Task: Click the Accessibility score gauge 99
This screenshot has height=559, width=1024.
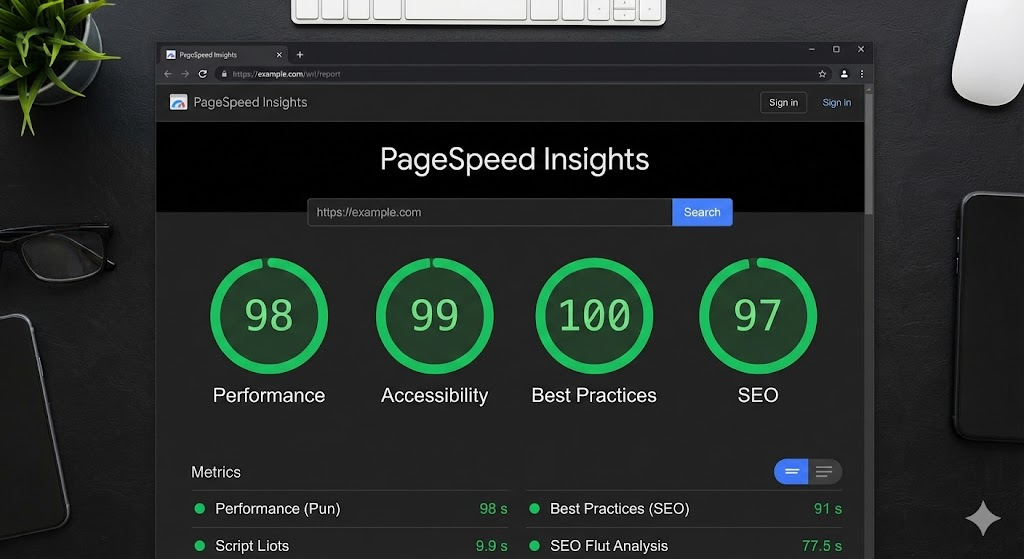Action: [435, 315]
